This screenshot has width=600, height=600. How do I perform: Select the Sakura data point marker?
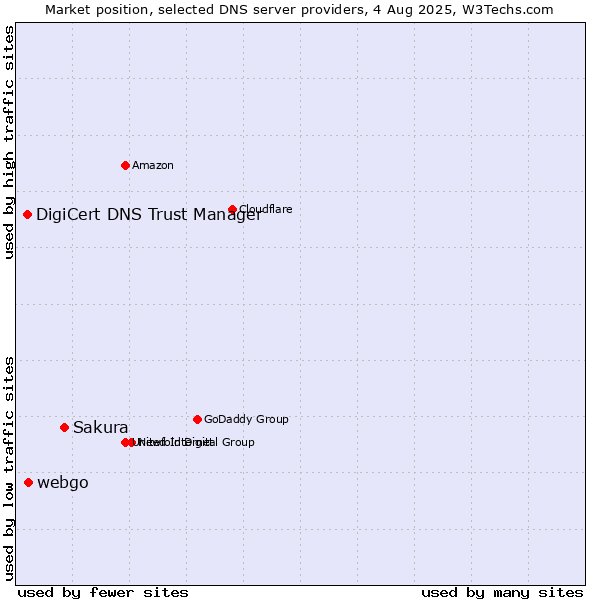(x=64, y=427)
